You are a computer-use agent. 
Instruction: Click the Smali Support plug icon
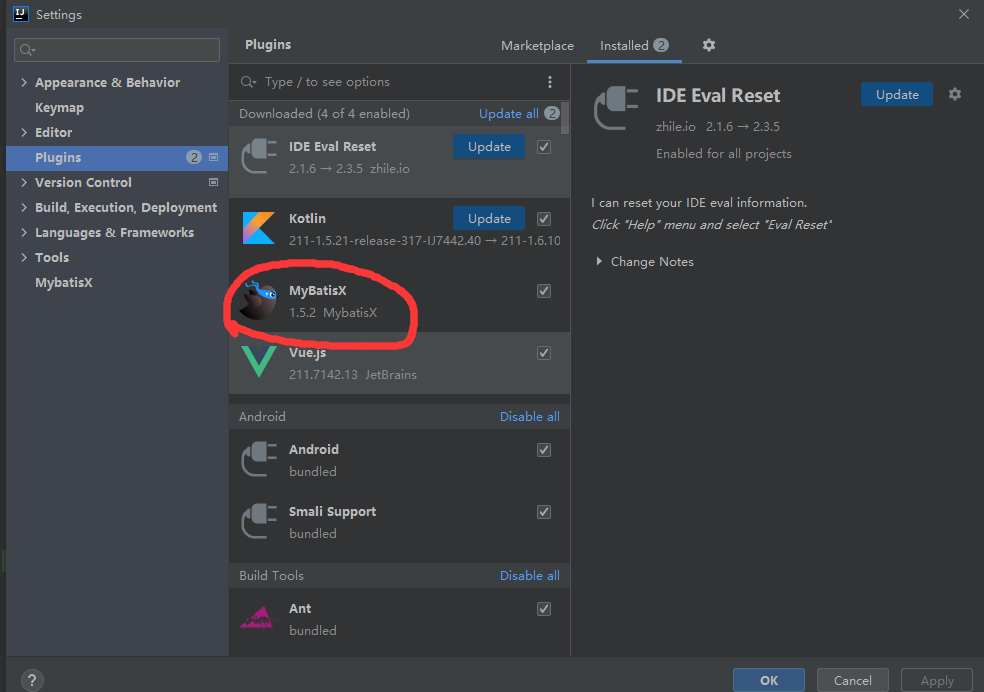click(x=259, y=522)
